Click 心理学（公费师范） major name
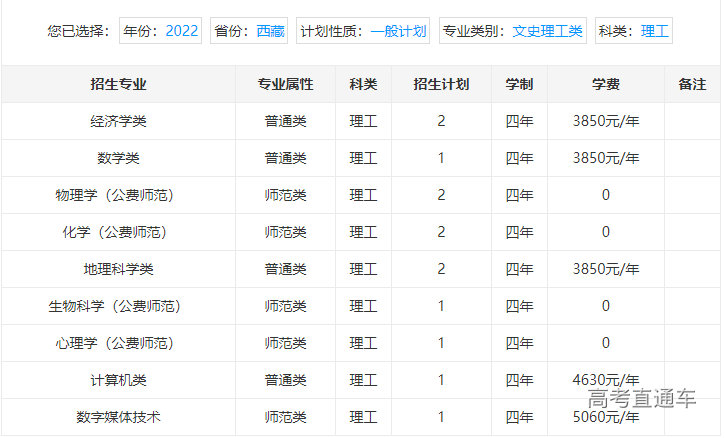This screenshot has width=725, height=438. click(x=118, y=343)
